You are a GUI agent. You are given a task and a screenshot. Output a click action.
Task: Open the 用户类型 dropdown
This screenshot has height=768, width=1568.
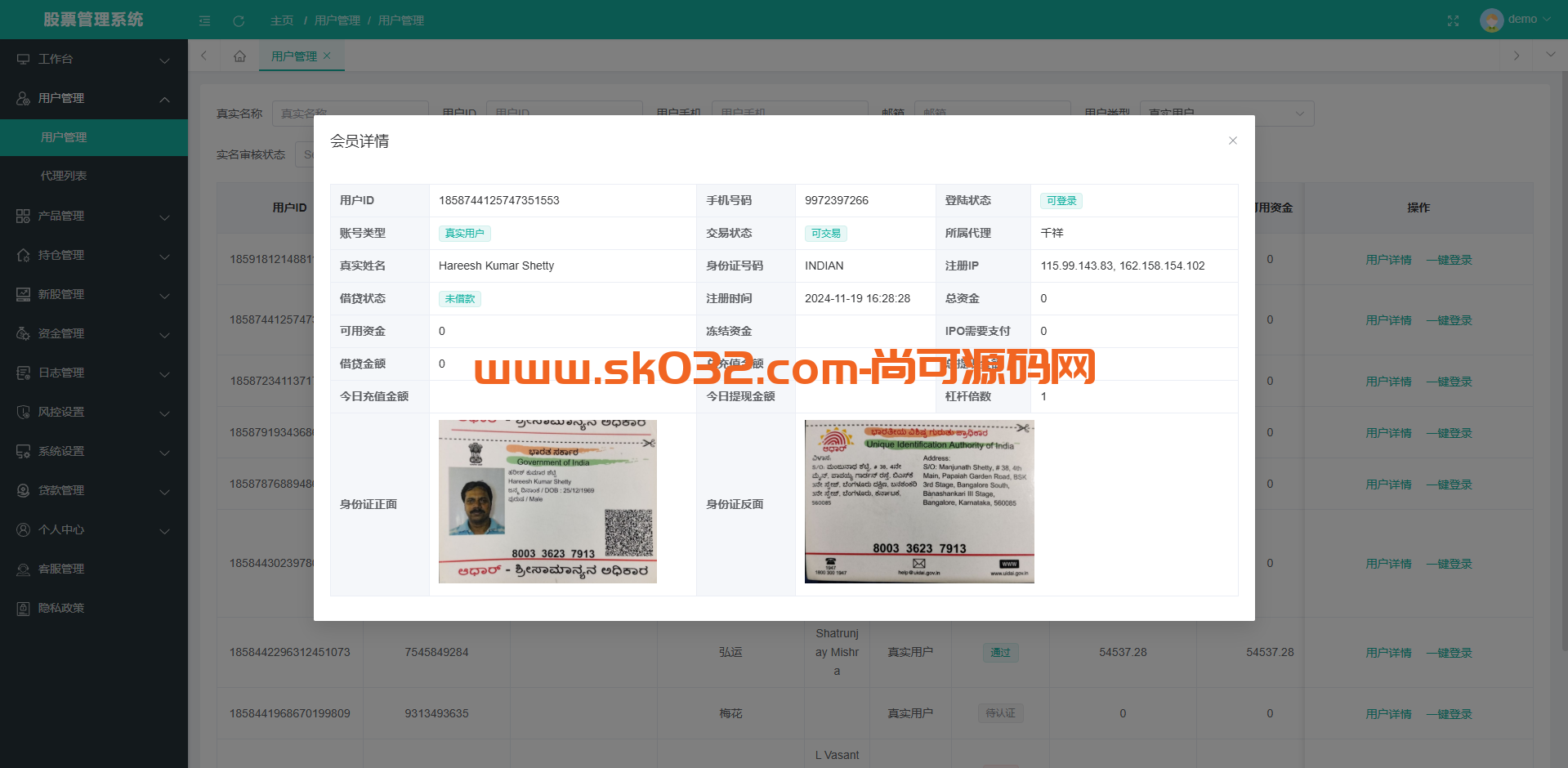click(1226, 113)
